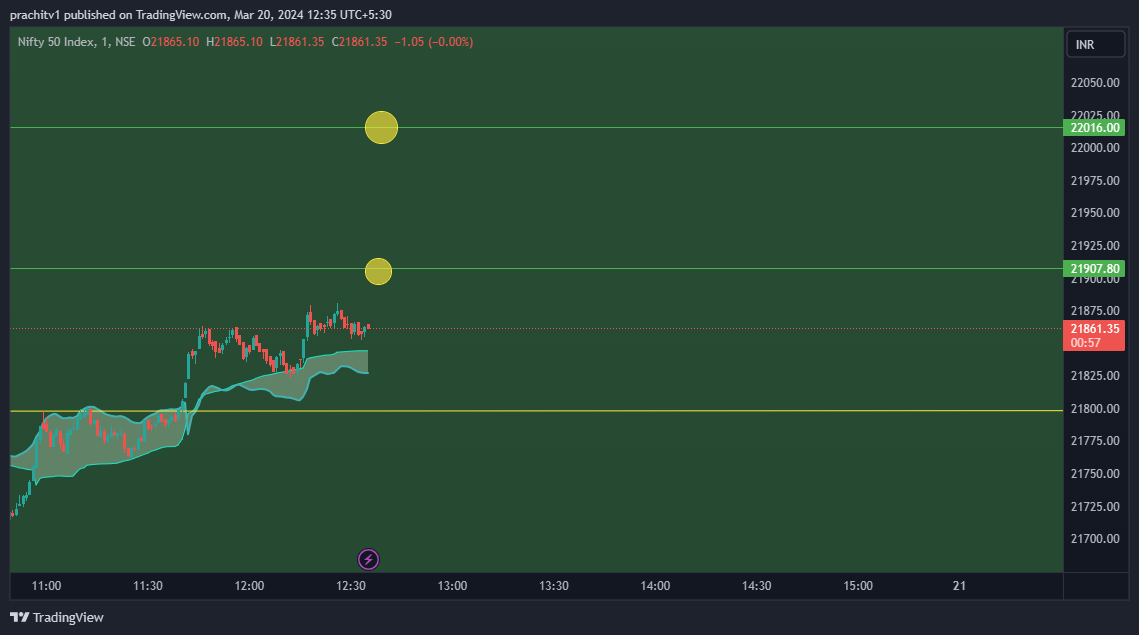Screen dimensions: 1139x635
Task: Click the 22000.00 price axis label
Action: [1095, 147]
